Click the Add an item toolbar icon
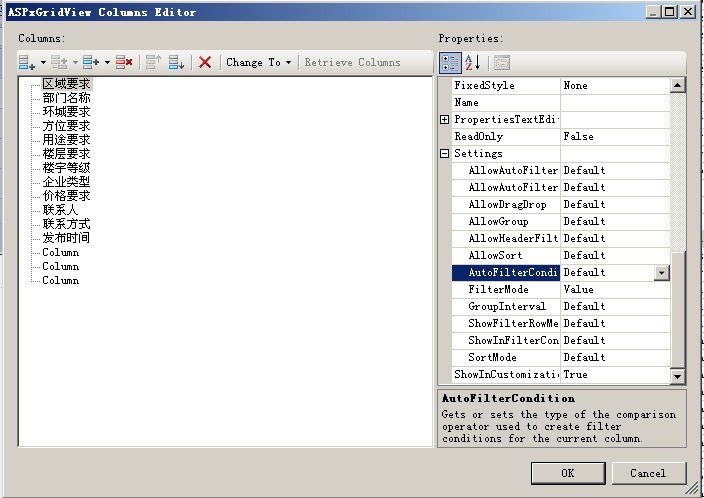Image resolution: width=704 pixels, height=498 pixels. 26,62
